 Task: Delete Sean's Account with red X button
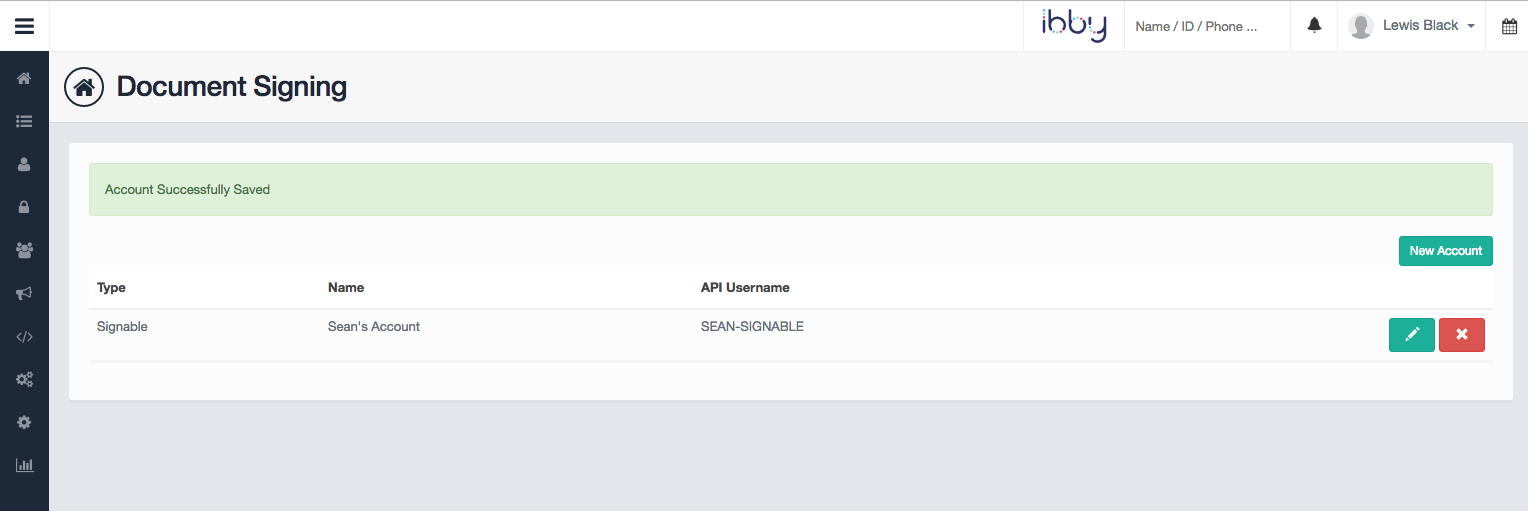(x=1461, y=335)
